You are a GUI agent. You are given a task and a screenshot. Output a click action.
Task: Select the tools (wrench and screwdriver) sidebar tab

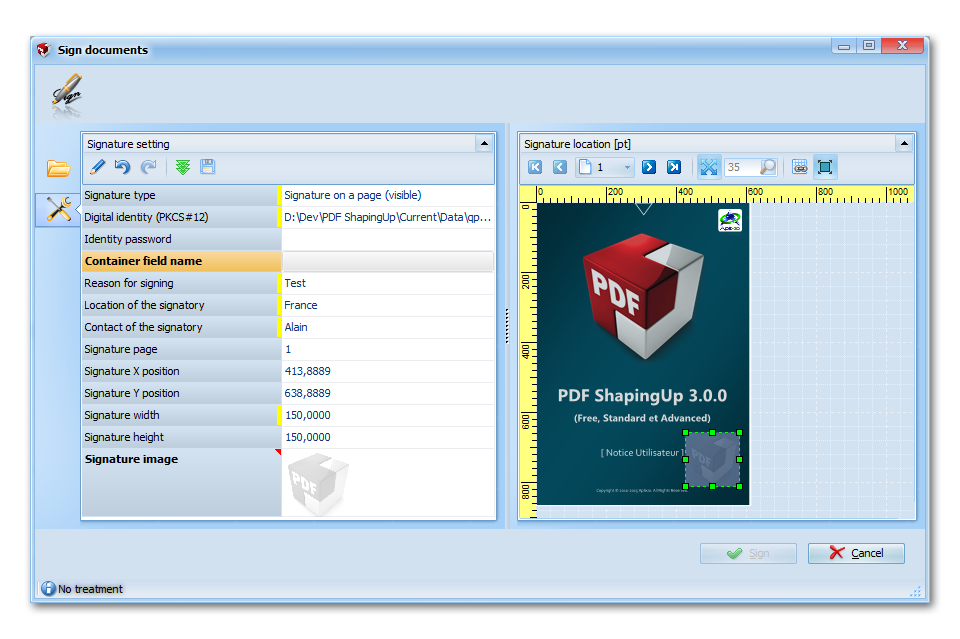58,210
